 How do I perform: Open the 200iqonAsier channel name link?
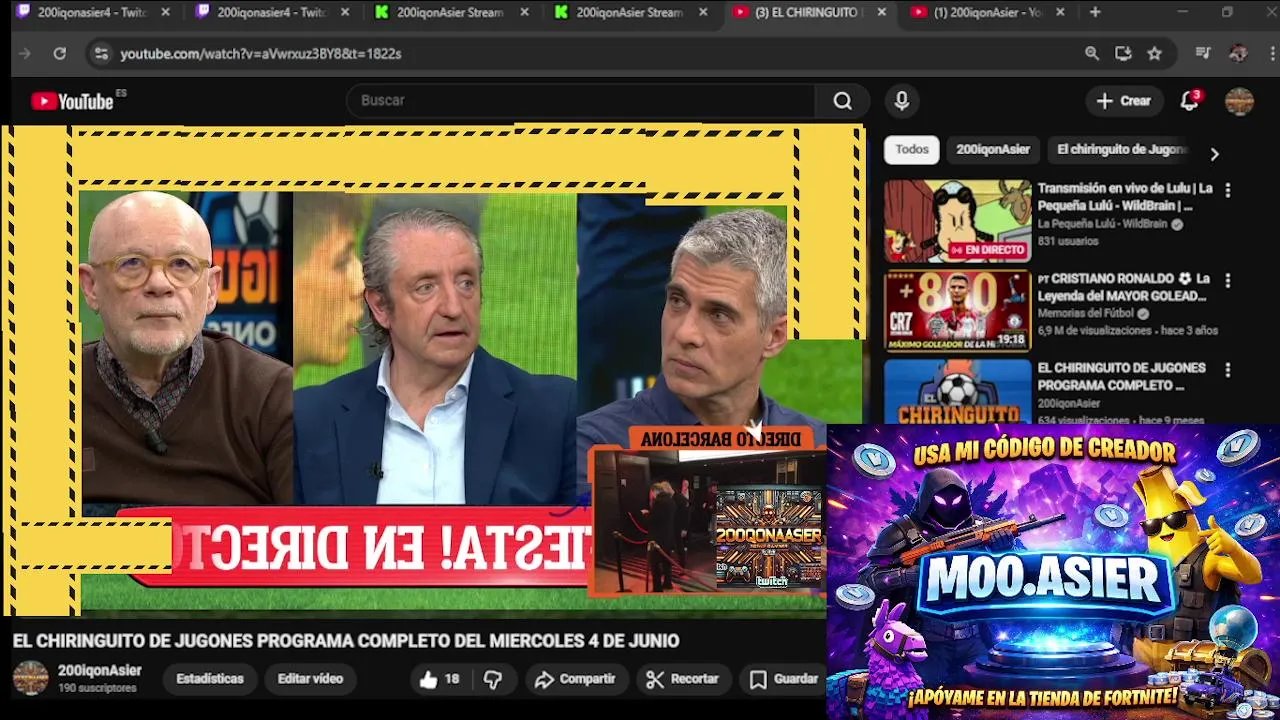[100, 671]
